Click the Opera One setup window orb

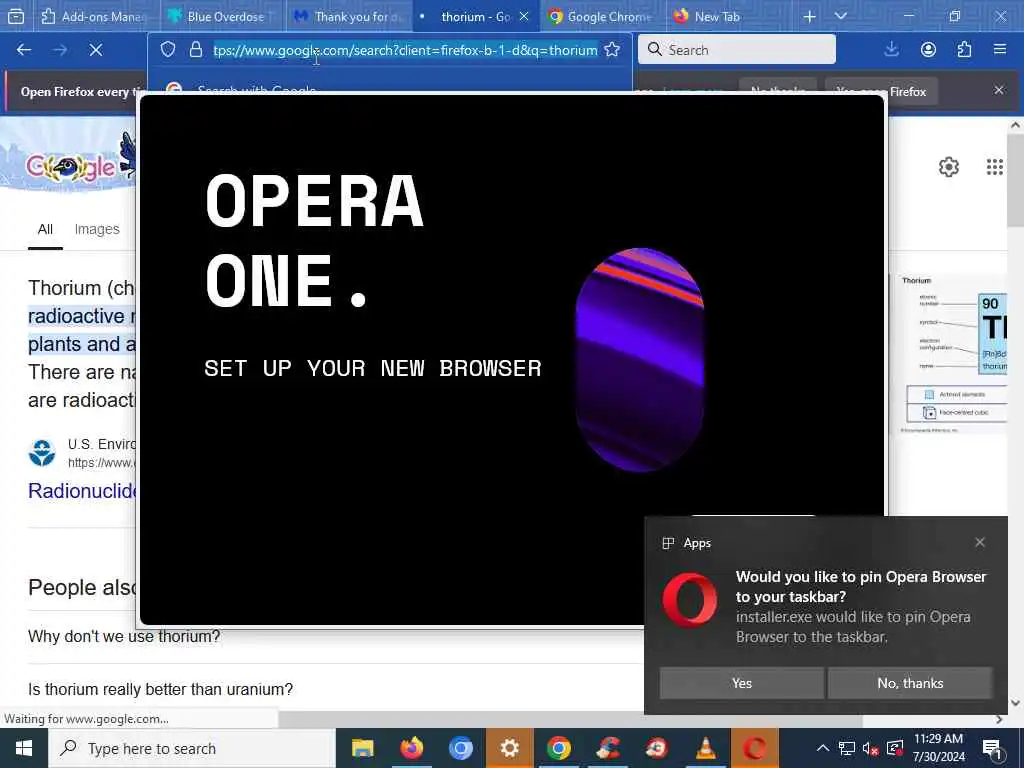639,360
